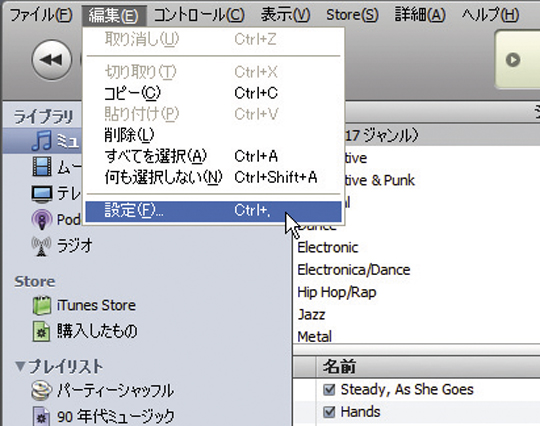The height and width of the screenshot is (426, 540).
Task: Select 購入したもの in the sidebar
Action: pos(97,331)
